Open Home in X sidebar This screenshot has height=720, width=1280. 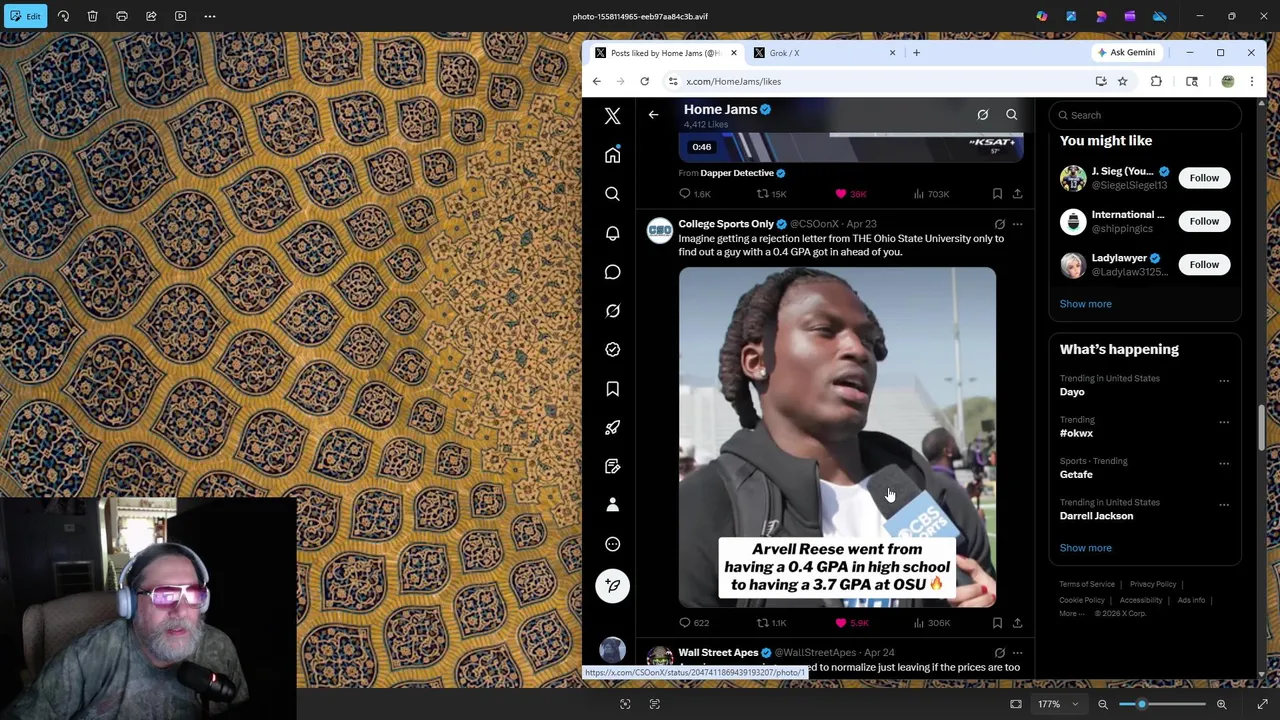tap(612, 155)
